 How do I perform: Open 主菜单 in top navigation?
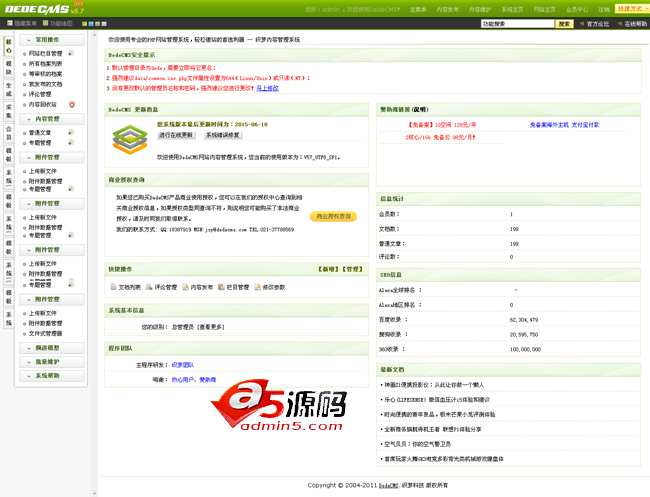pos(418,9)
